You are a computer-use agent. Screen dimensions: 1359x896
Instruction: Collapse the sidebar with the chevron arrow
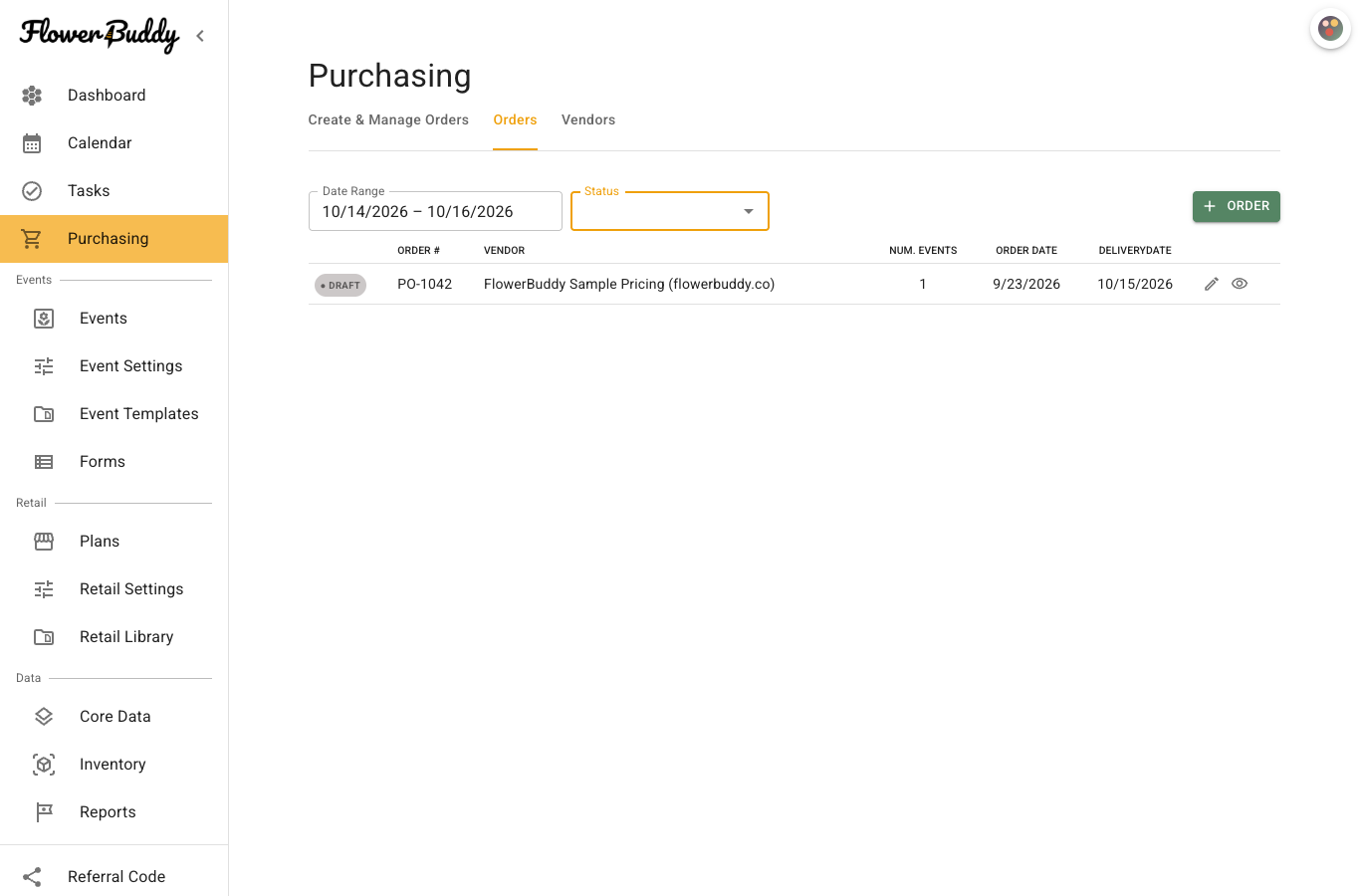click(200, 36)
